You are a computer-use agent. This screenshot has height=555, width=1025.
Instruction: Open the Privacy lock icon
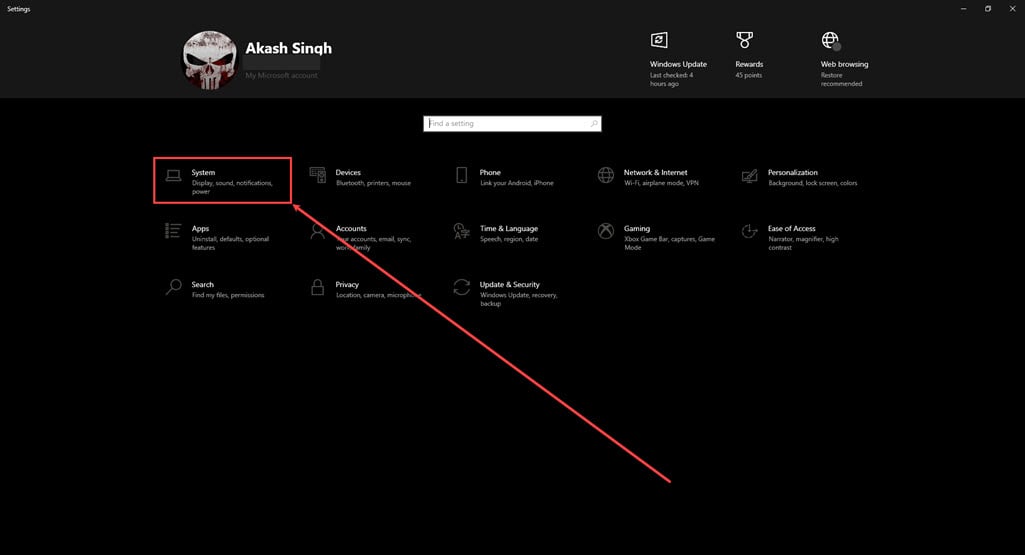point(318,287)
